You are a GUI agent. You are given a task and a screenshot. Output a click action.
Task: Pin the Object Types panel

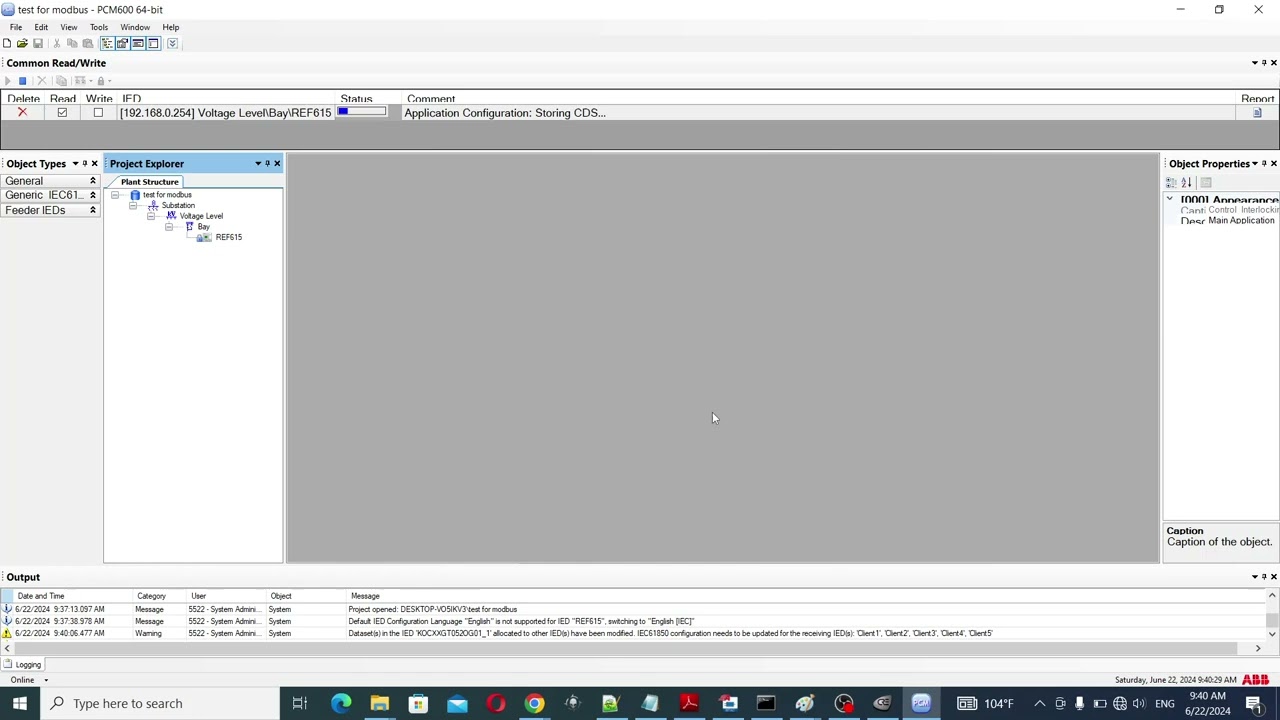[x=85, y=163]
